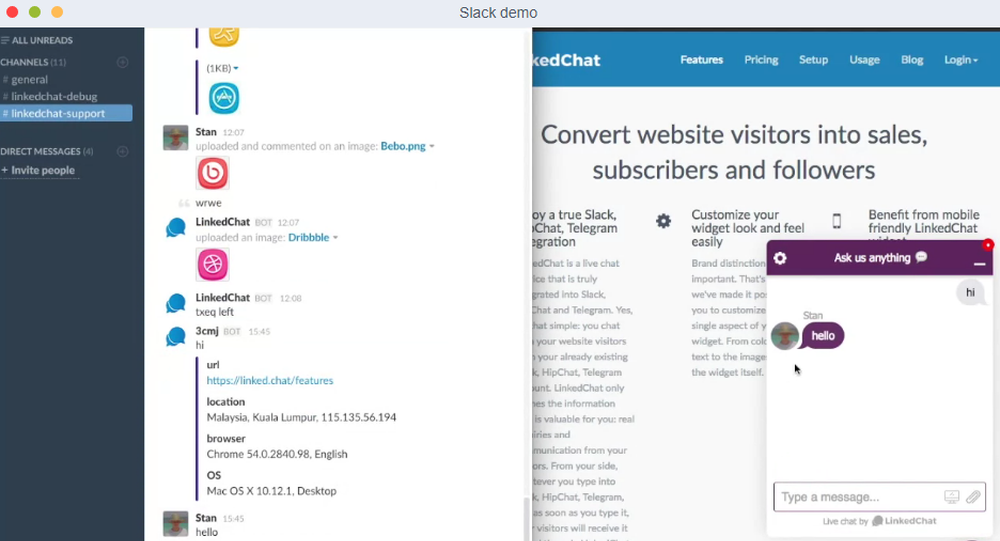The height and width of the screenshot is (541, 1000).
Task: Open the Login dropdown on the website
Action: point(960,59)
